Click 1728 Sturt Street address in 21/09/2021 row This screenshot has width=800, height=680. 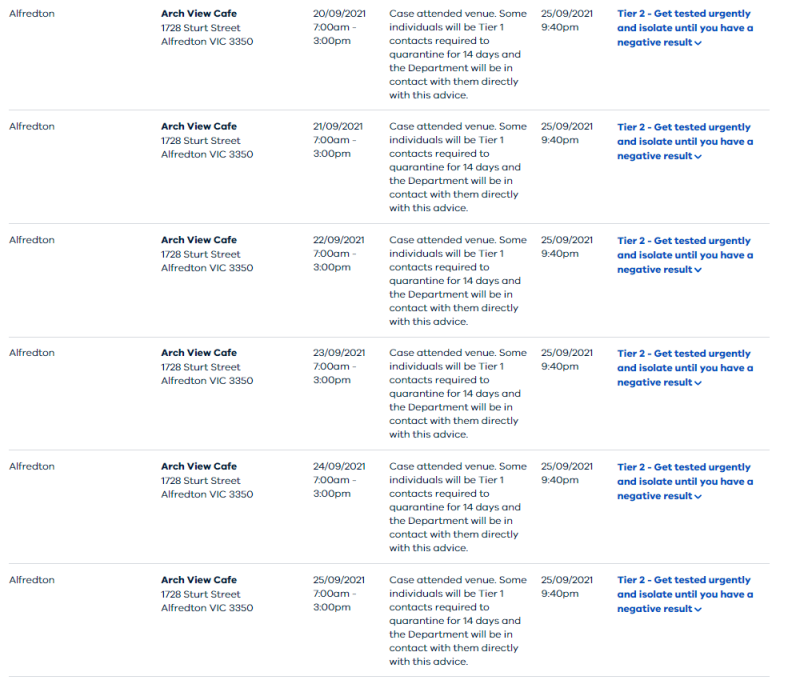pos(201,141)
